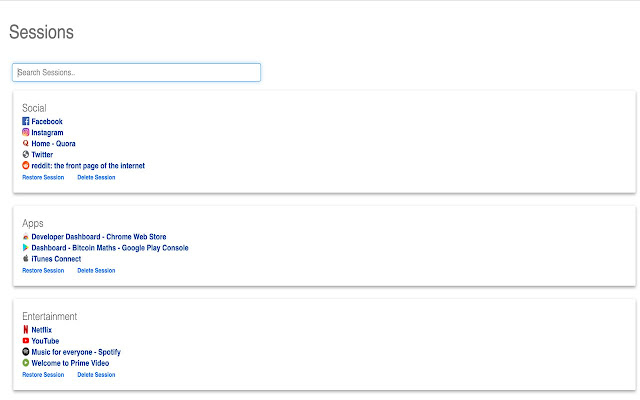Open the Home - Quora link
This screenshot has height=400, width=640.
point(53,143)
